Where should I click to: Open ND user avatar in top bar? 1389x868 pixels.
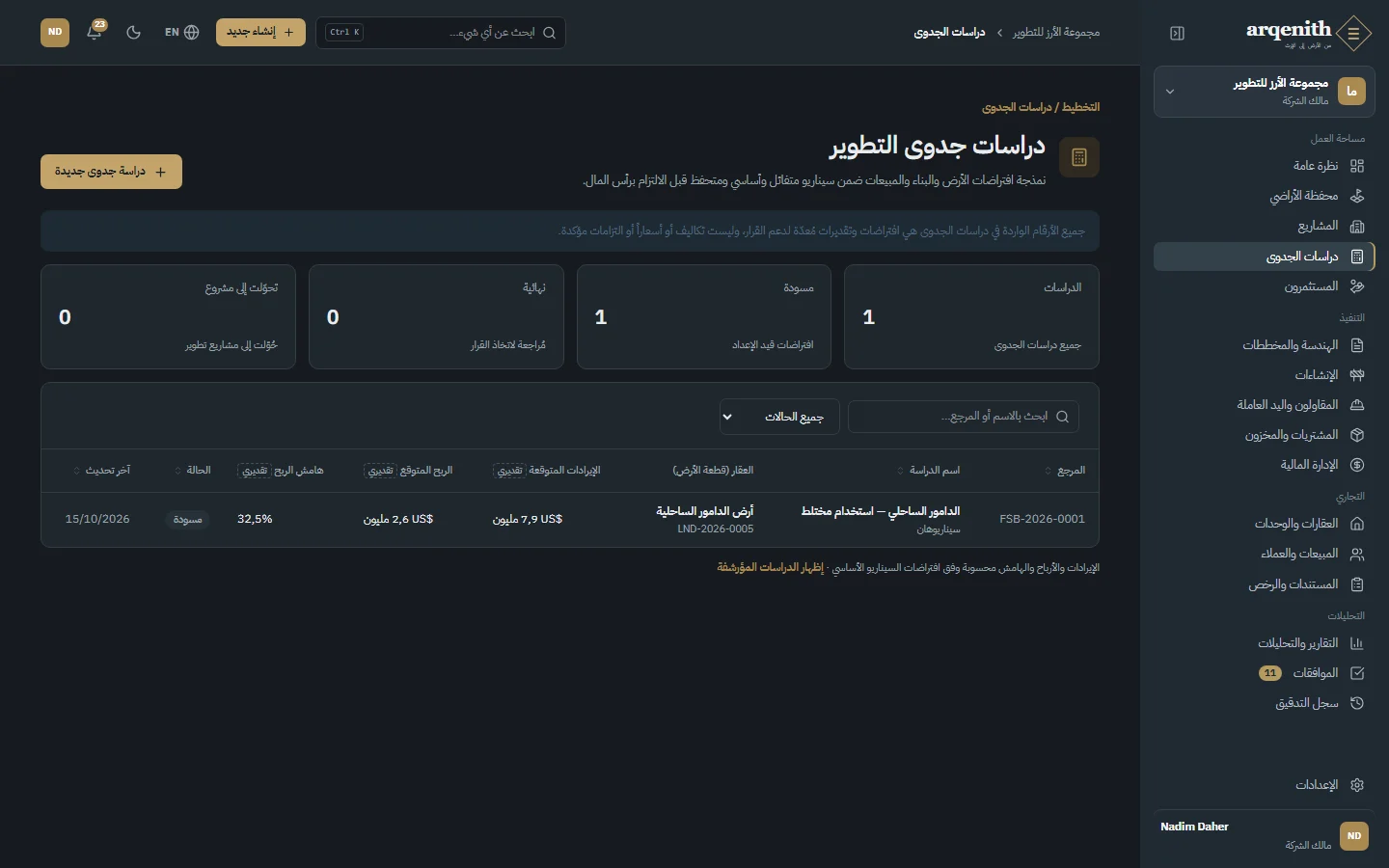tap(55, 32)
